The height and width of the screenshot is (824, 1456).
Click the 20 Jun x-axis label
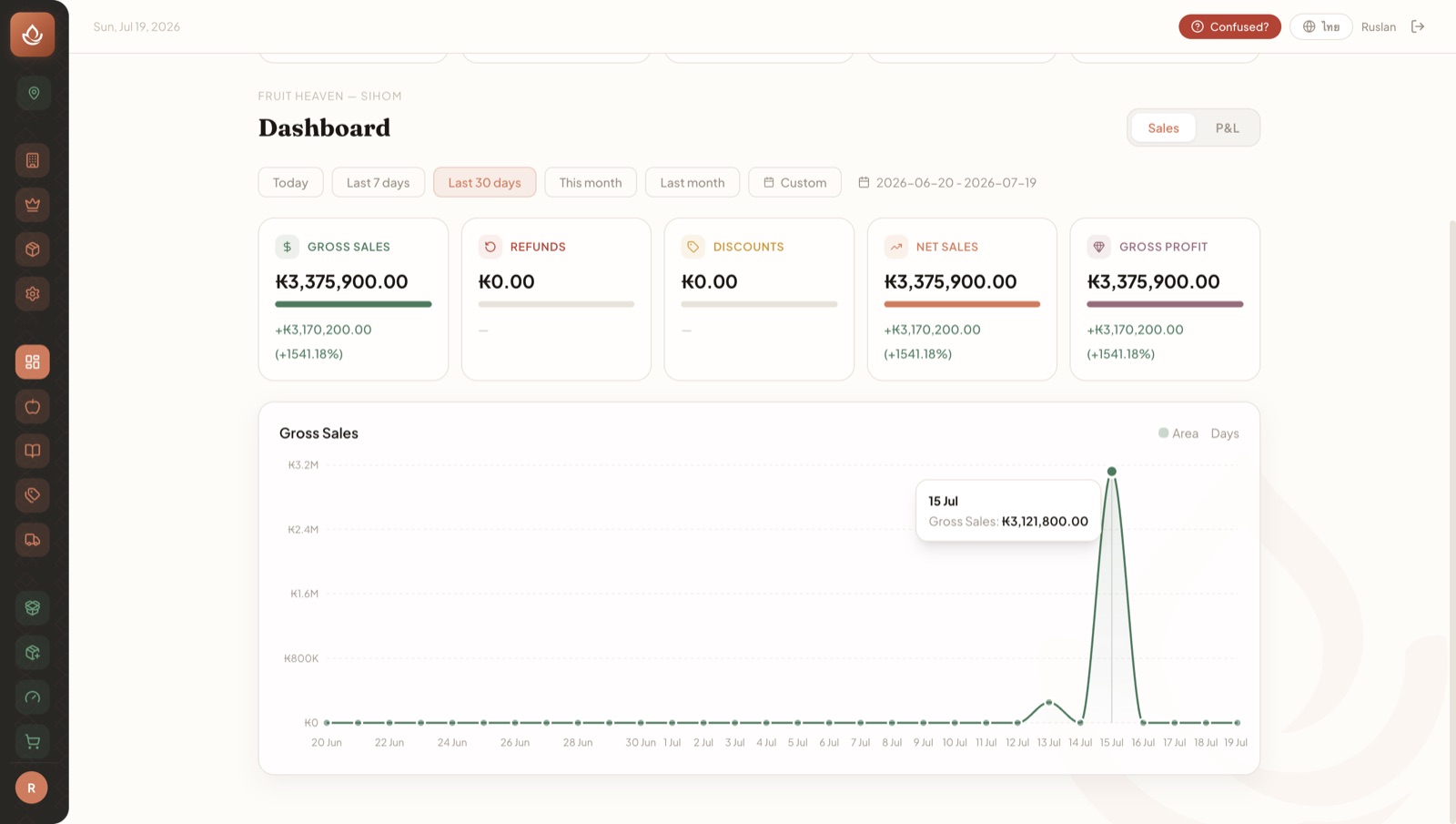[327, 743]
